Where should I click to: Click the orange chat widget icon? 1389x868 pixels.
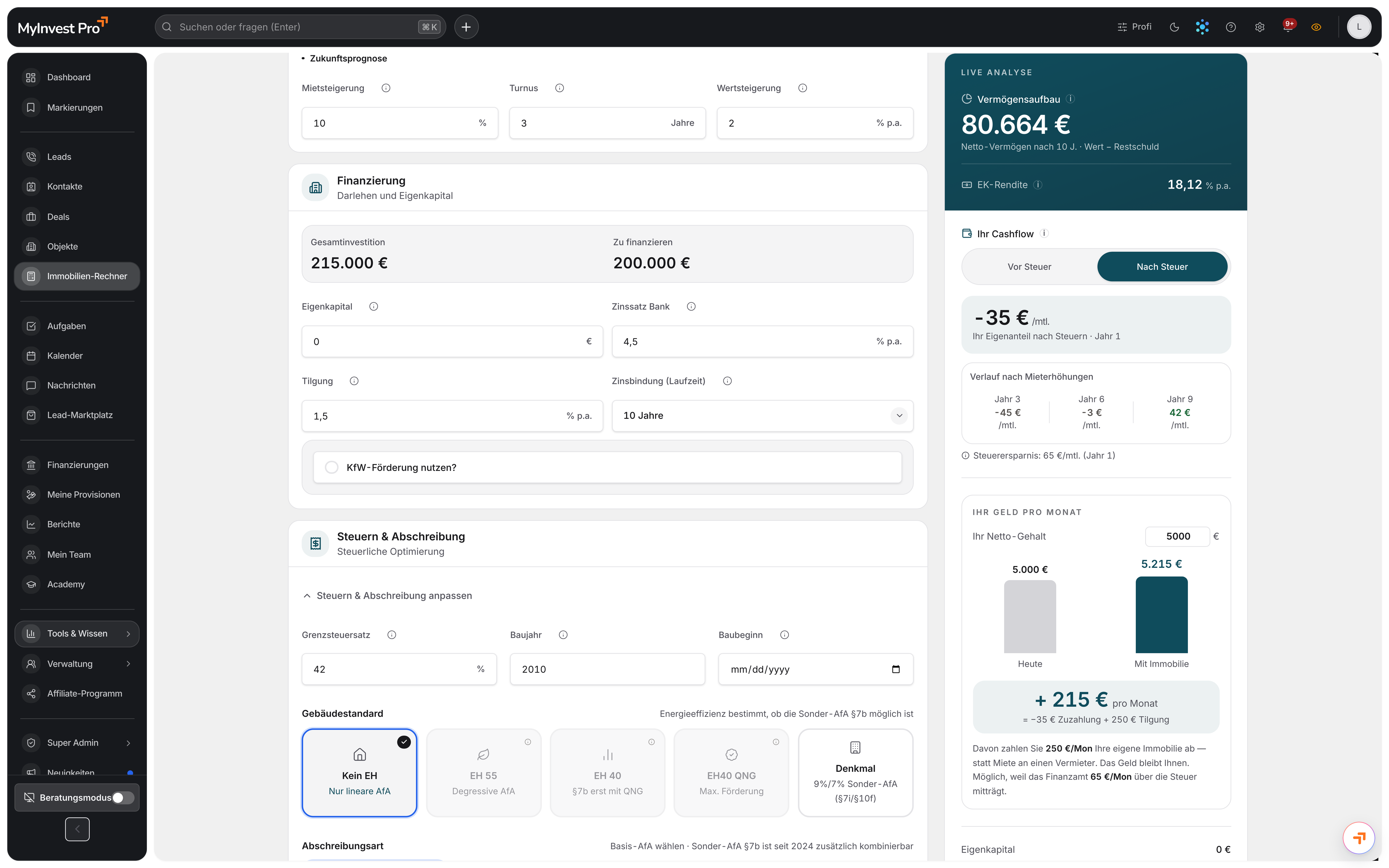(1359, 838)
